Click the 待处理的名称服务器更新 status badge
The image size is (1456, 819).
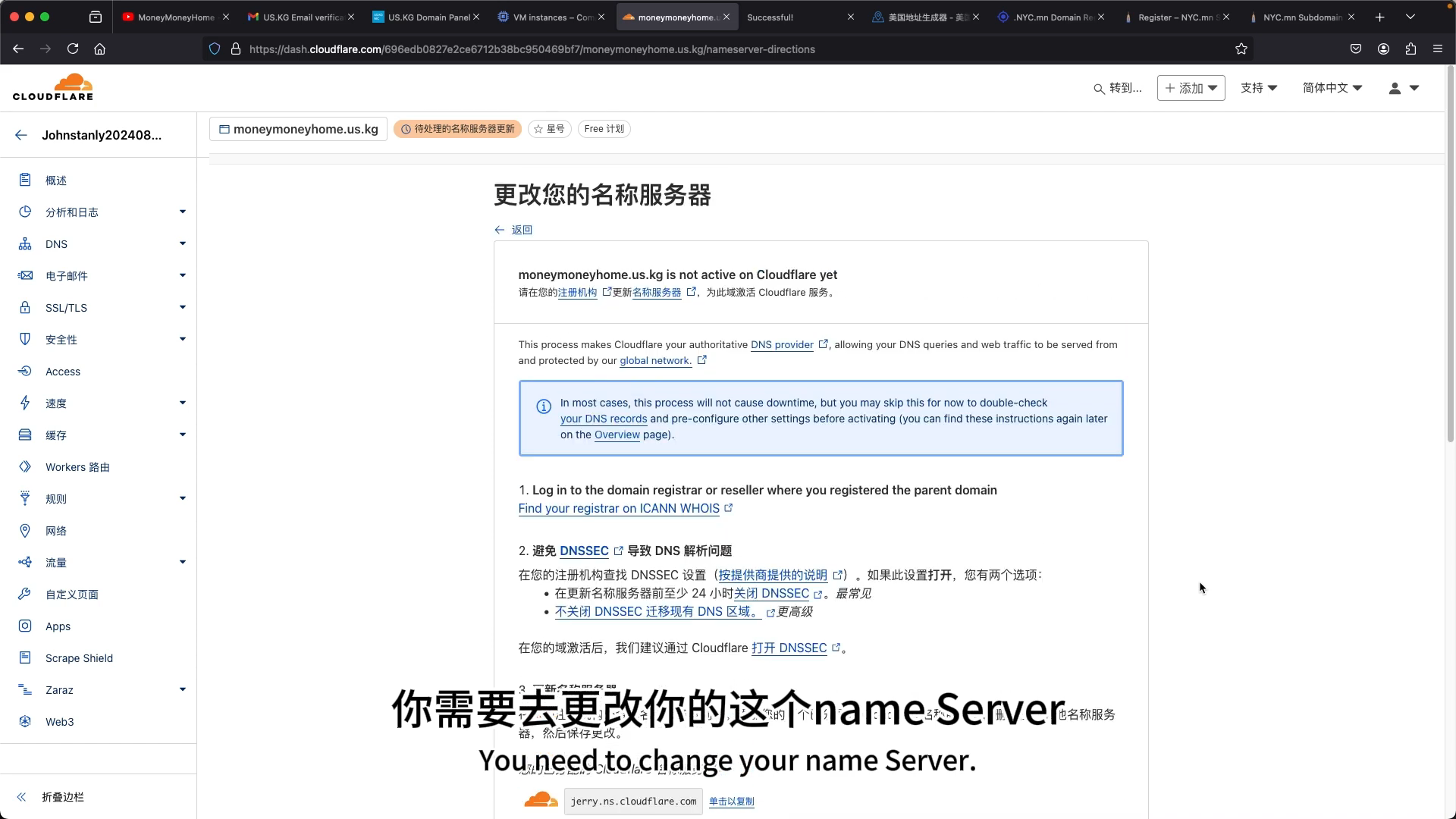click(x=457, y=129)
